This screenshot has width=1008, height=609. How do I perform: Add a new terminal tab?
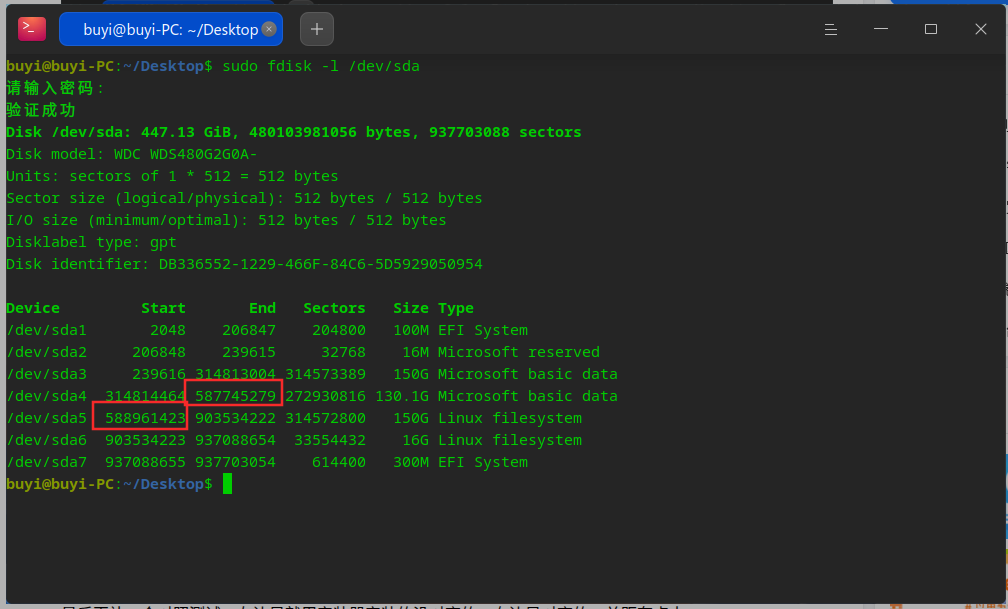(x=317, y=29)
